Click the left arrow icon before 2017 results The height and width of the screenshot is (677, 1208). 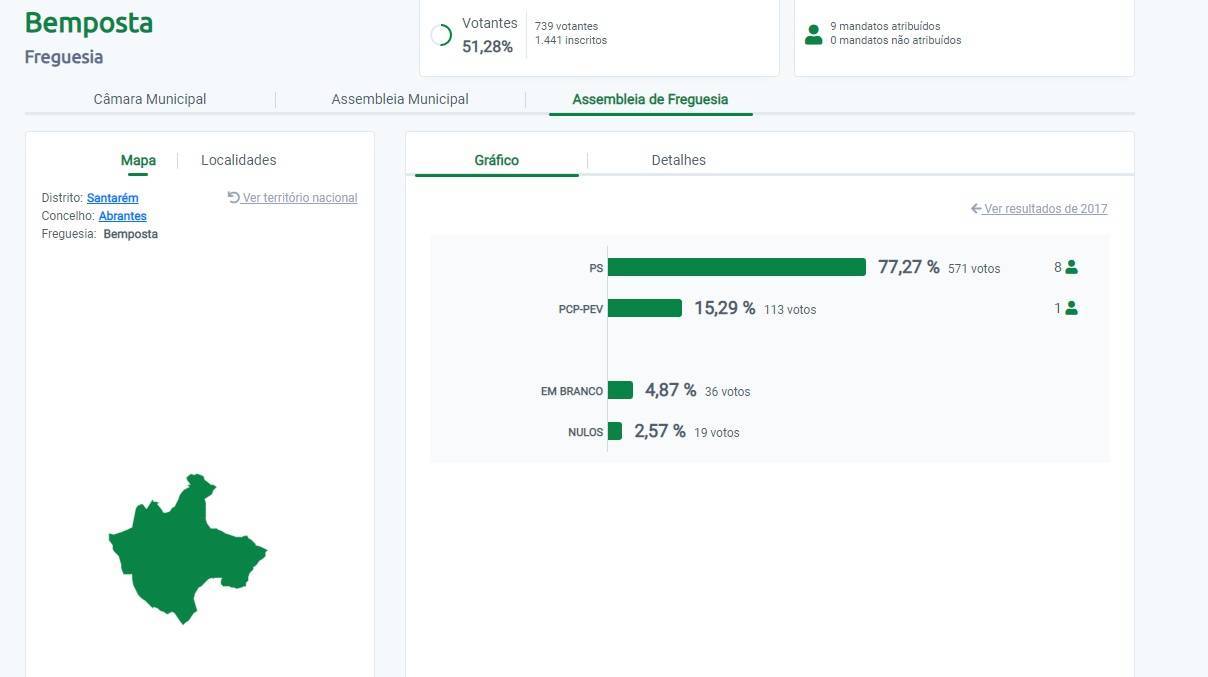pyautogui.click(x=976, y=209)
